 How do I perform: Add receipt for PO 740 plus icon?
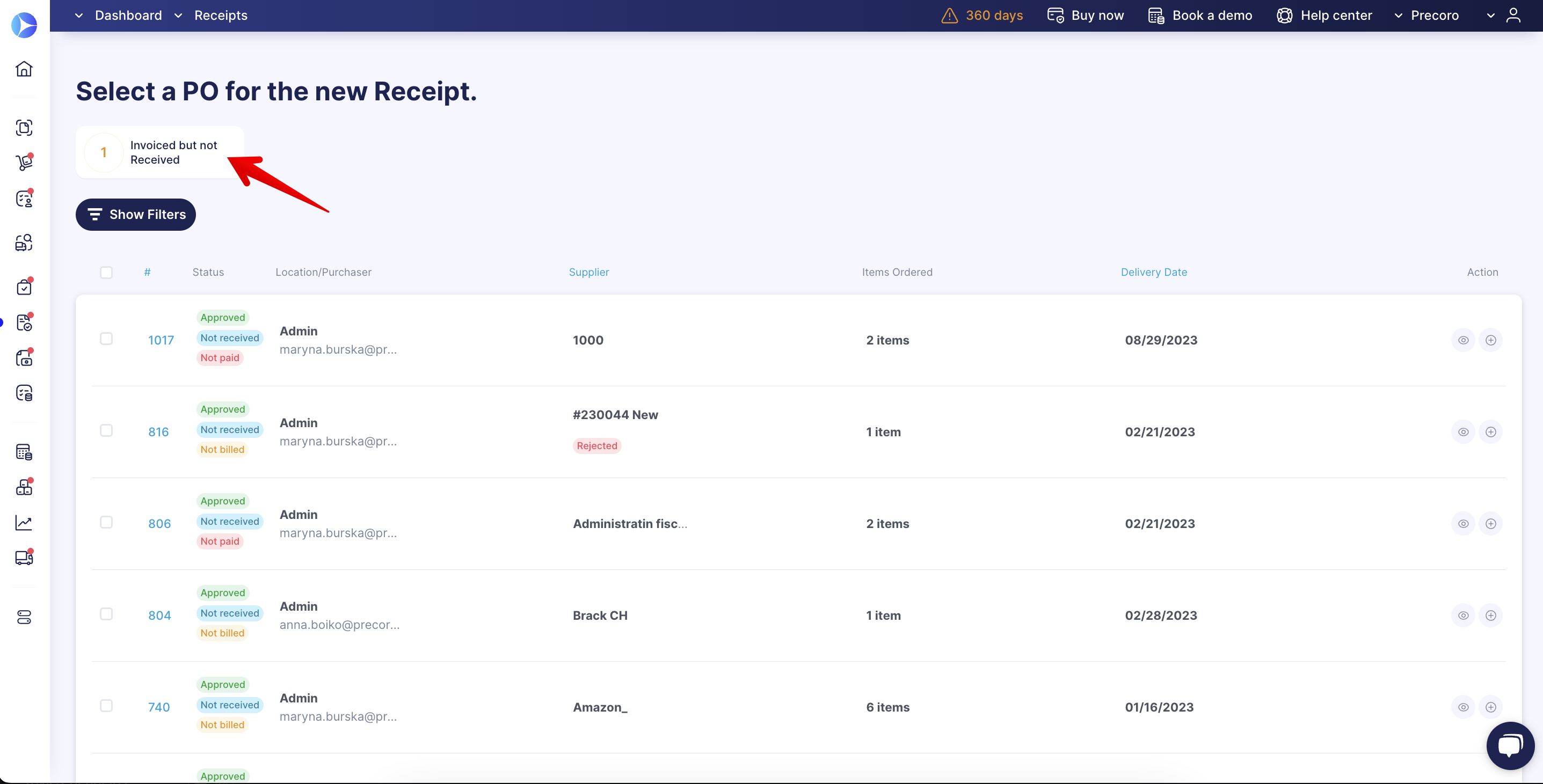click(x=1491, y=707)
